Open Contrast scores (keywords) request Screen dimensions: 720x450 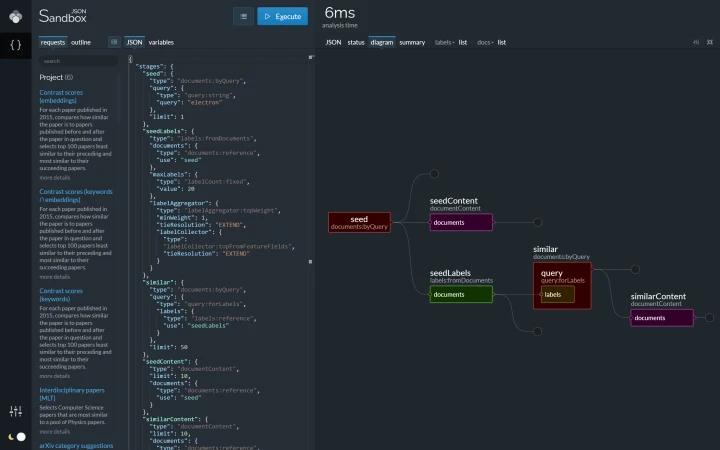pyautogui.click(x=61, y=295)
